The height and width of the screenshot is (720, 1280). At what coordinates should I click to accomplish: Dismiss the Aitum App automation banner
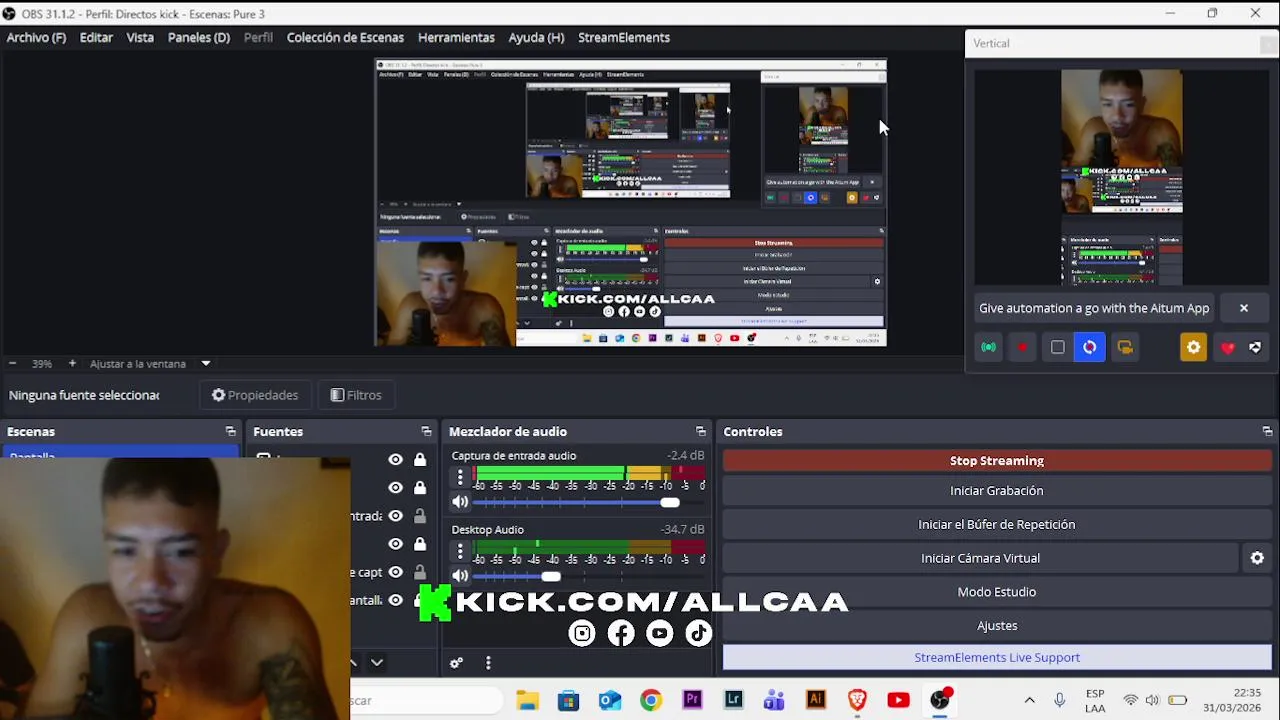coord(1244,308)
